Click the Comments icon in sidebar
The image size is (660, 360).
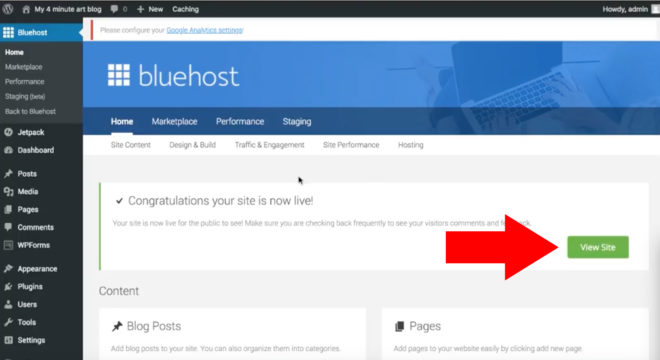click(x=8, y=227)
